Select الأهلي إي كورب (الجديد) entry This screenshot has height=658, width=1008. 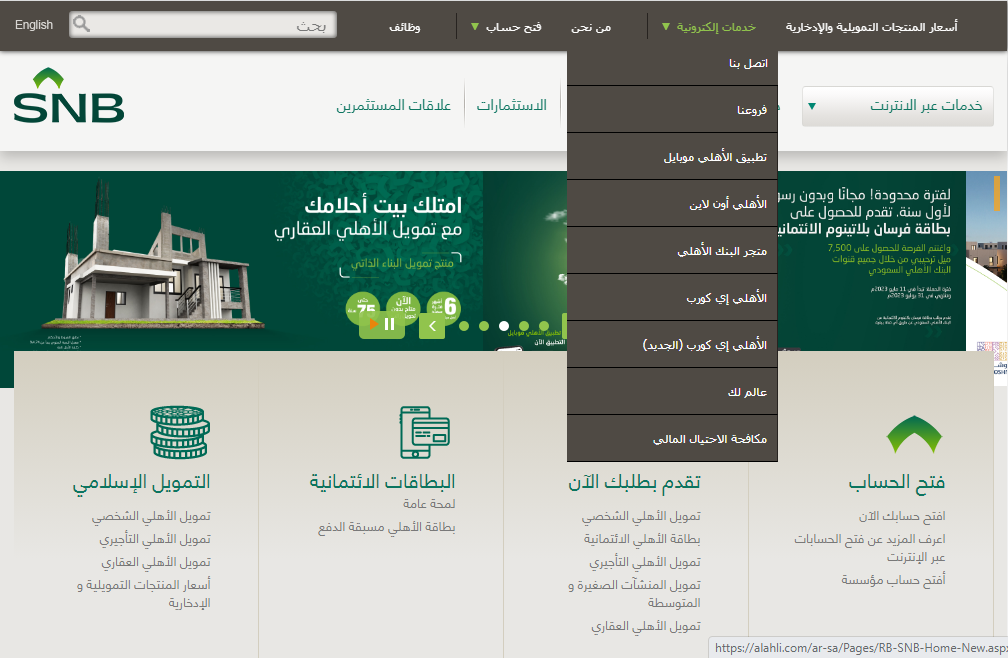(x=672, y=344)
